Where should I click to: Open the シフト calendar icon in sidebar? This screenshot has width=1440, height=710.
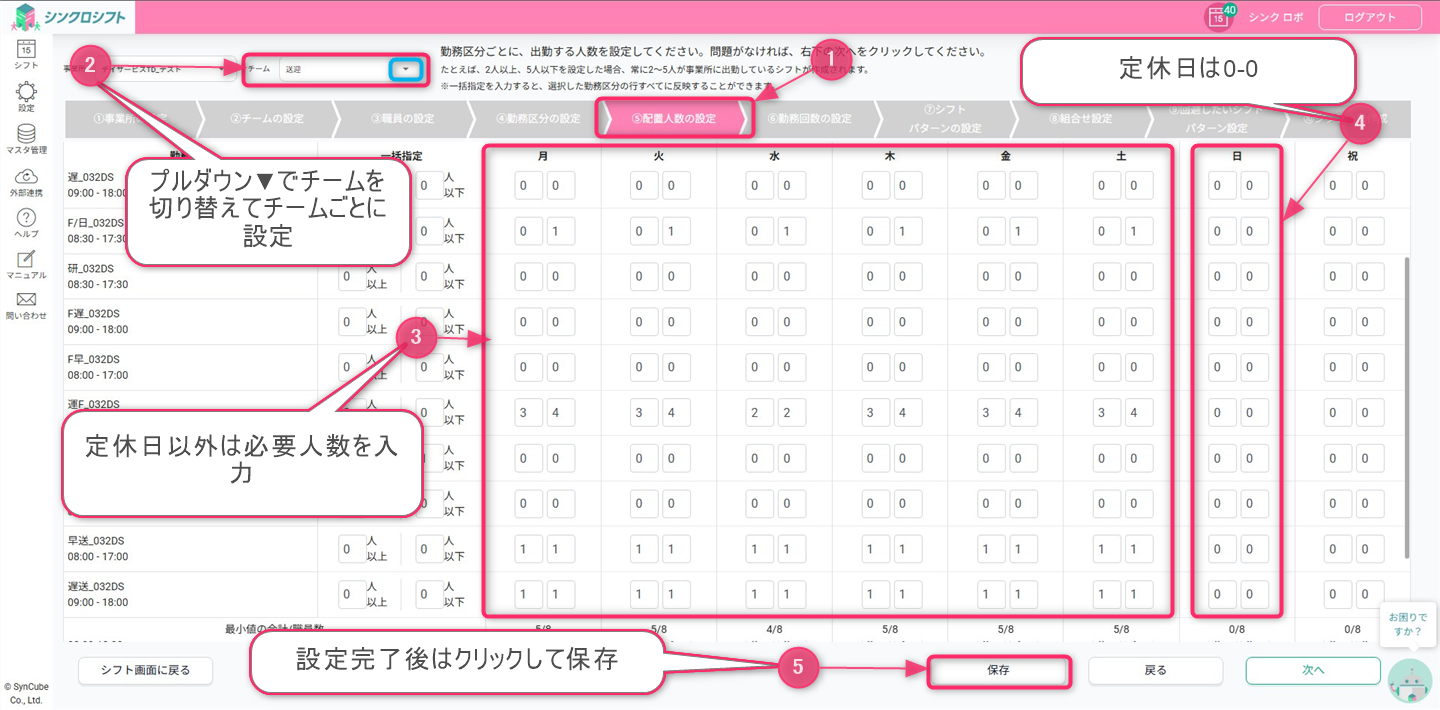(x=26, y=52)
